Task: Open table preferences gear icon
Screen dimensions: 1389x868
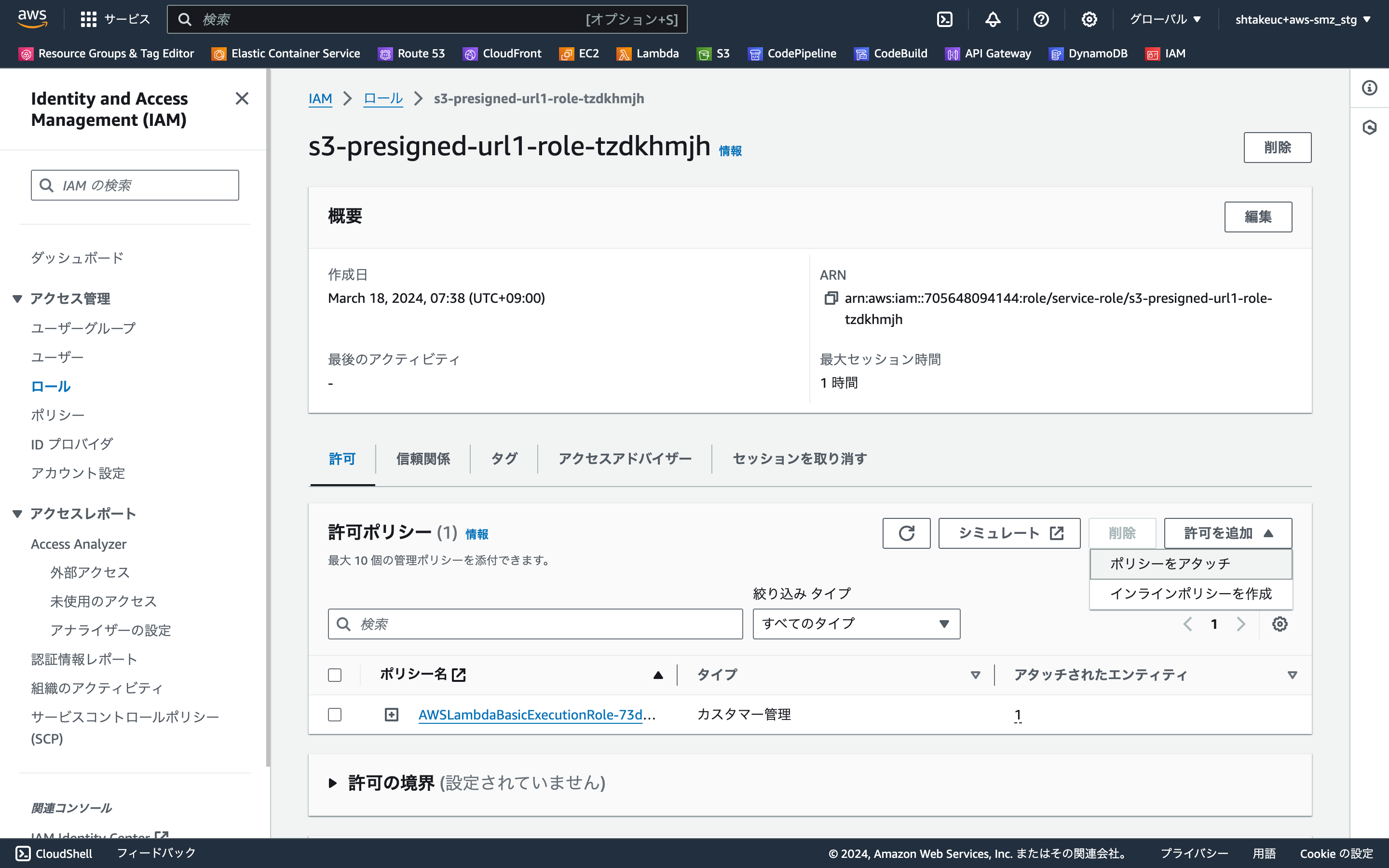Action: click(x=1280, y=624)
